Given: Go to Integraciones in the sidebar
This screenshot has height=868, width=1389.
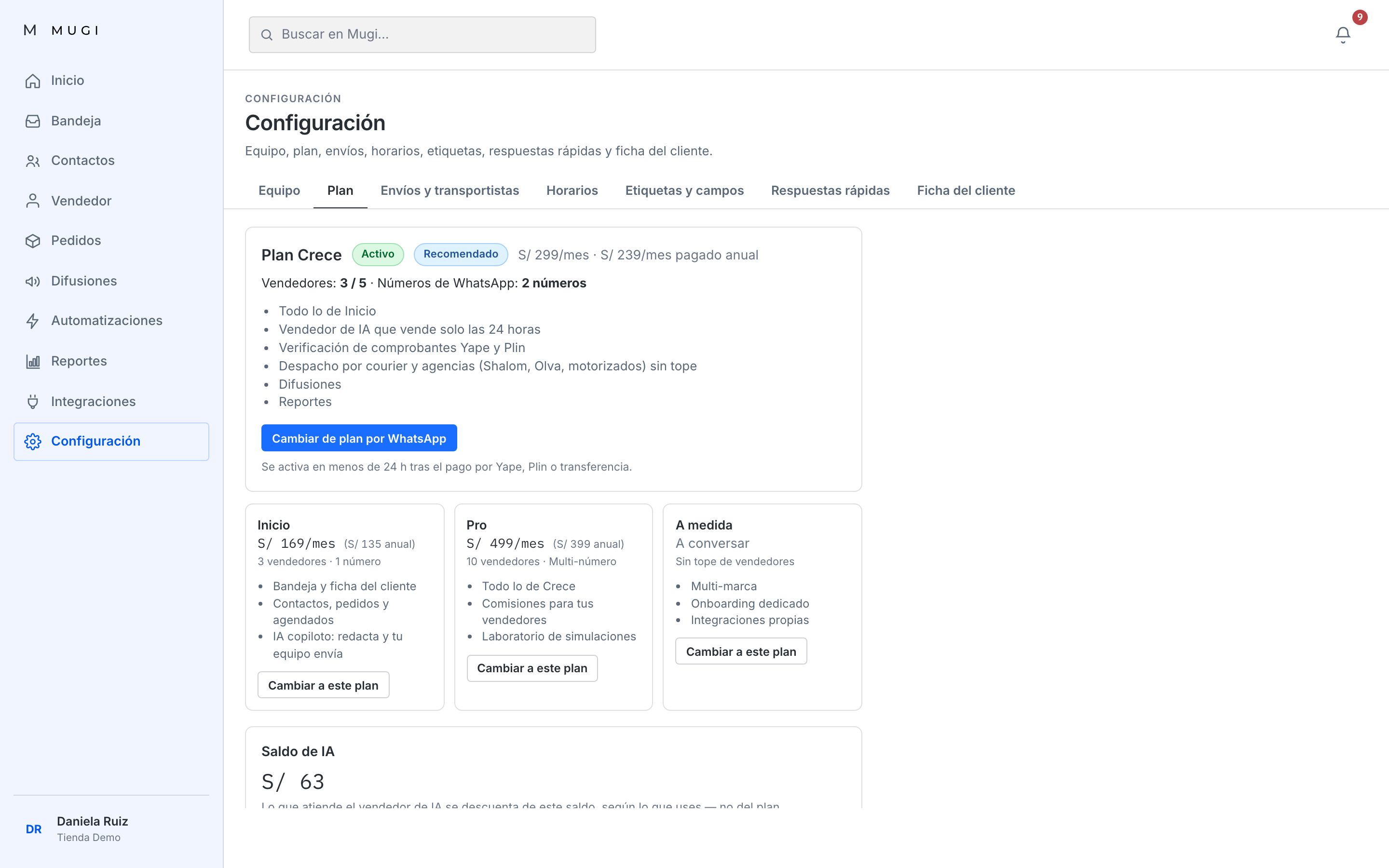Looking at the screenshot, I should tap(111, 401).
